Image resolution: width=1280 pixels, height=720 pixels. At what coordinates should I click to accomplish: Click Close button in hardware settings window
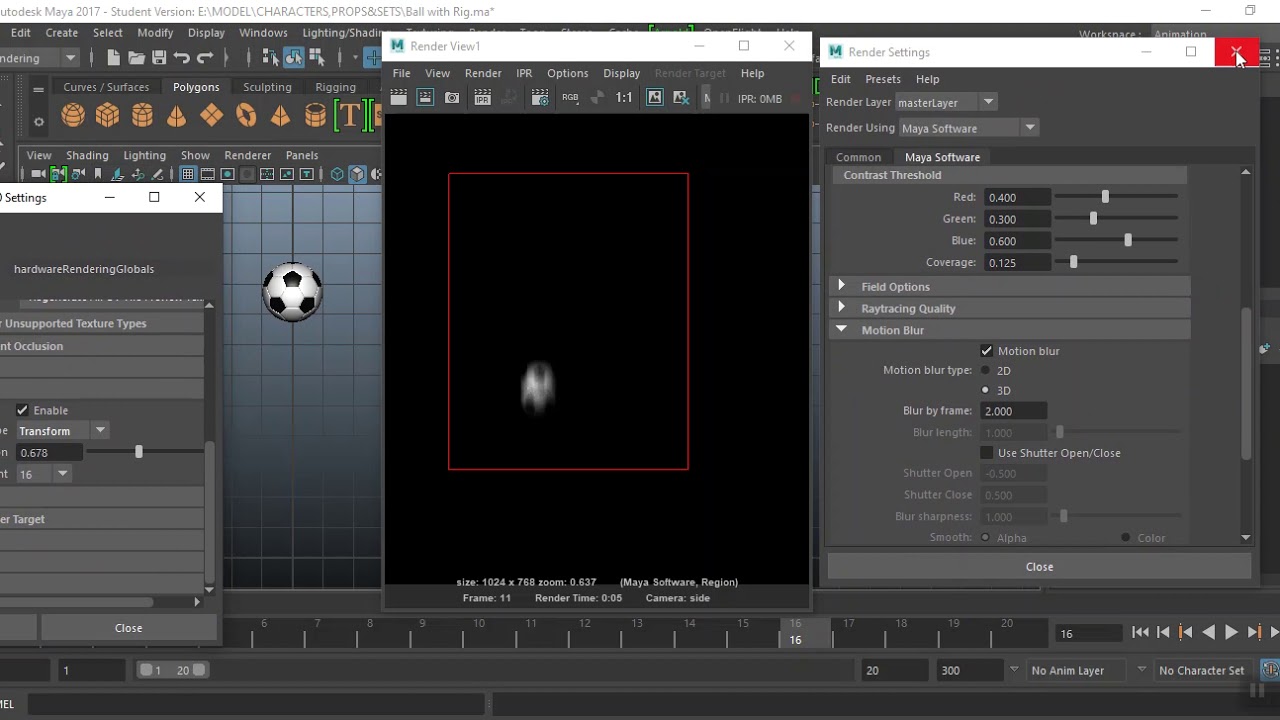128,628
